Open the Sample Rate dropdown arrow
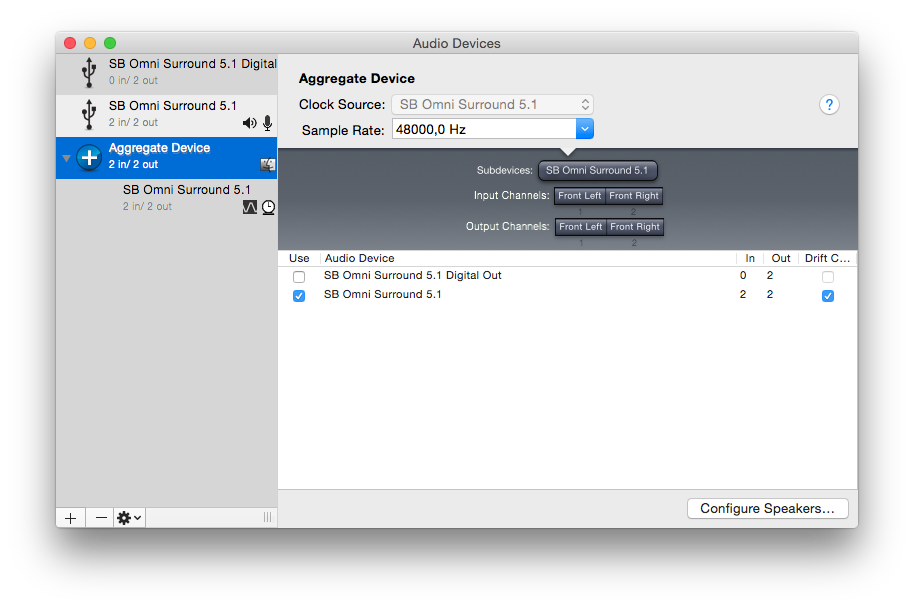This screenshot has width=914, height=608. click(x=585, y=129)
